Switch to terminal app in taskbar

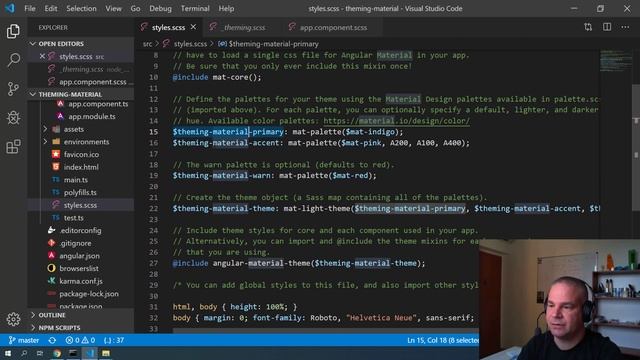click(x=73, y=353)
